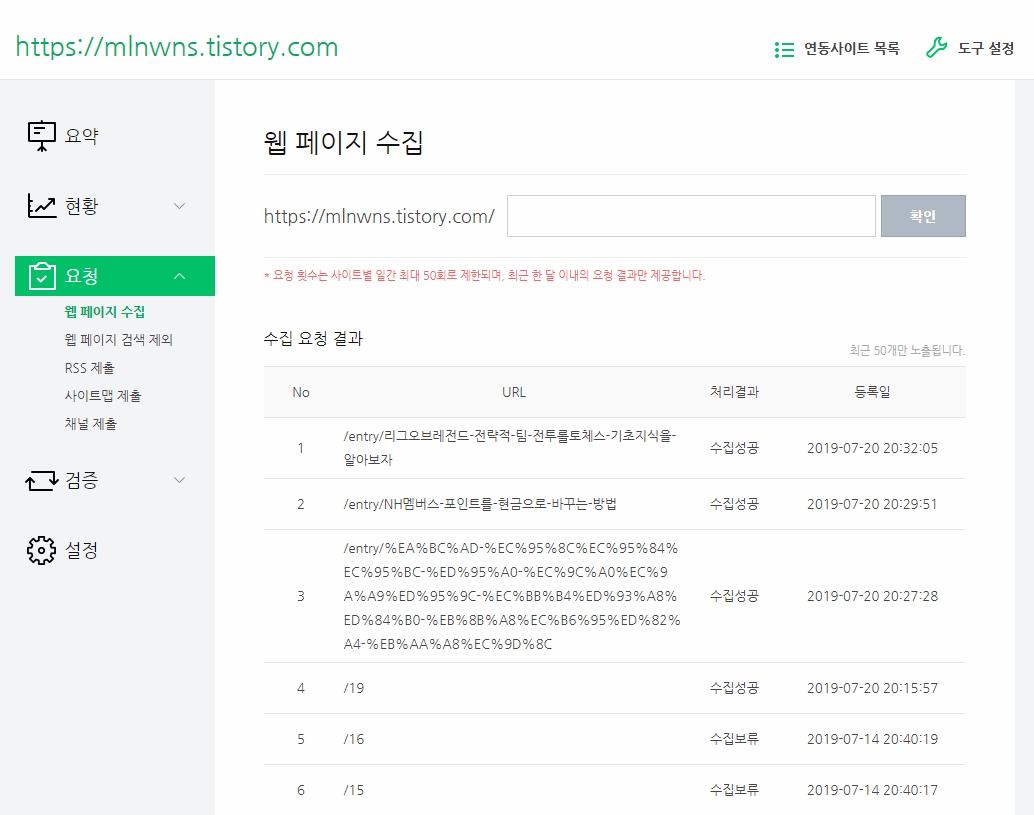Open 웹 페이지 검색 제외 submenu

[119, 340]
